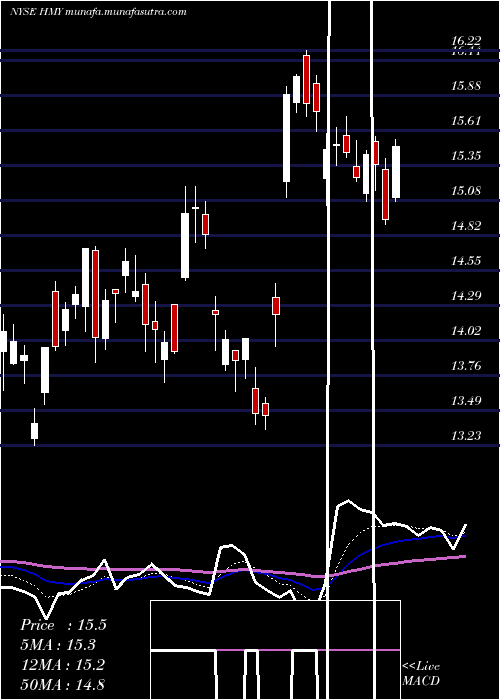Viewport: 500px width, 700px height.
Task: Click the 14.82 price axis label
Action: (466, 225)
